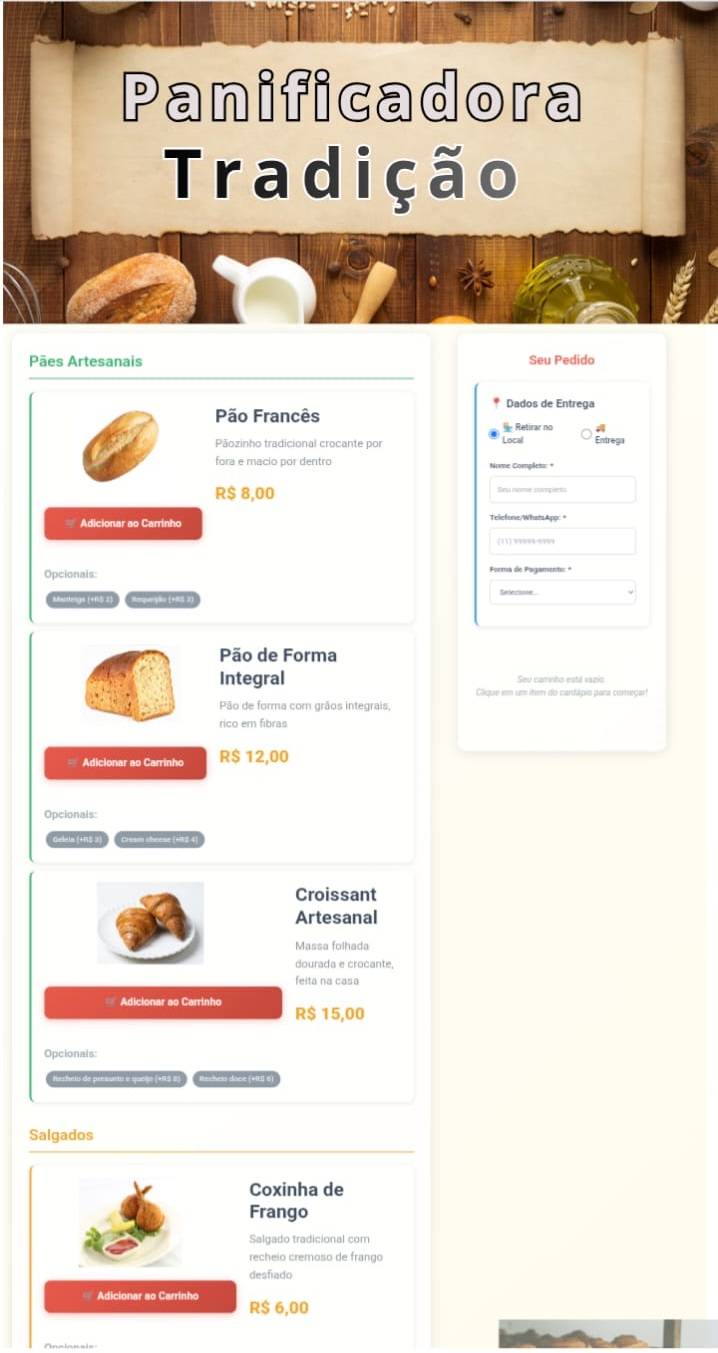Click the Croissant Artesanal product picture
This screenshot has height=1353, width=718.
(x=150, y=923)
